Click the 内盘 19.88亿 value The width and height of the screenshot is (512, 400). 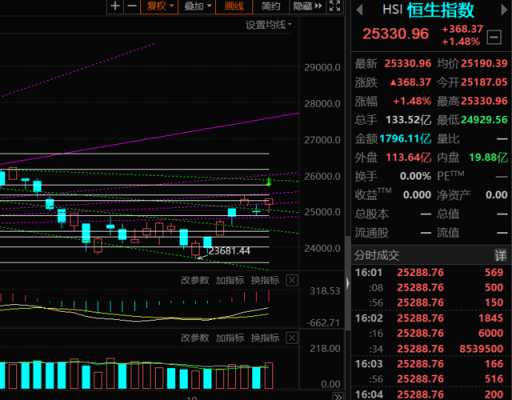(x=488, y=157)
